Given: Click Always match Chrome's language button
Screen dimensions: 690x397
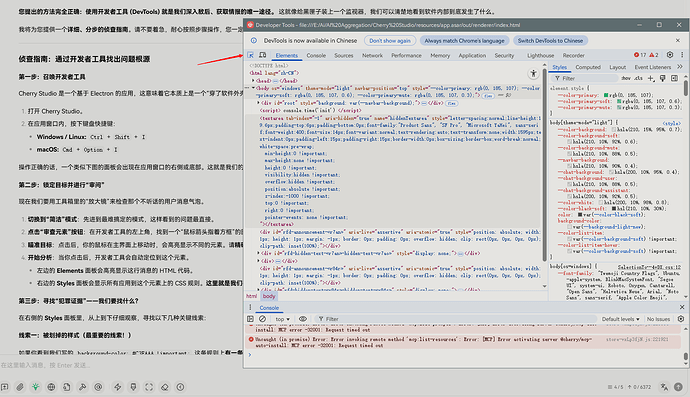Looking at the screenshot, I should (464, 40).
